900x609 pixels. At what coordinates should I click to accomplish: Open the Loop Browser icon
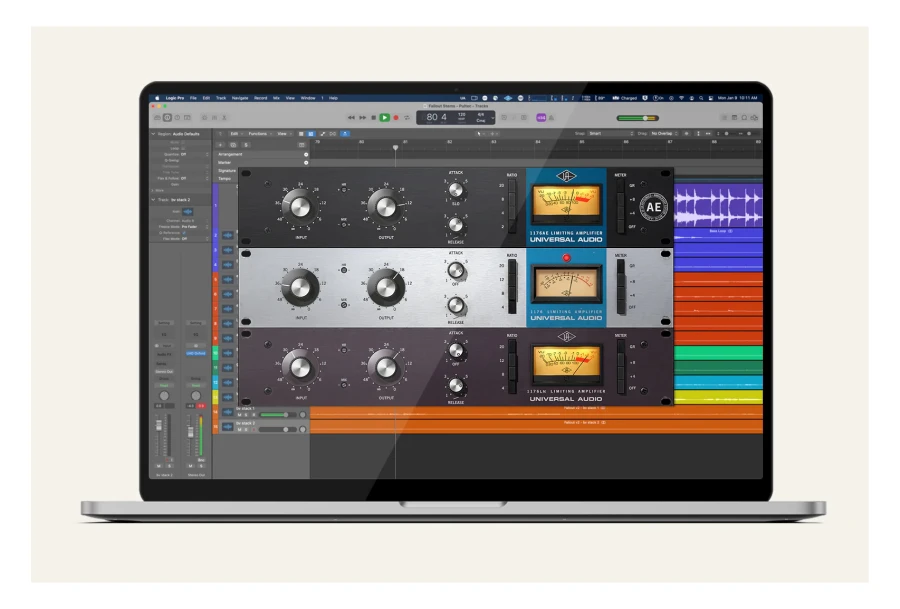point(744,118)
